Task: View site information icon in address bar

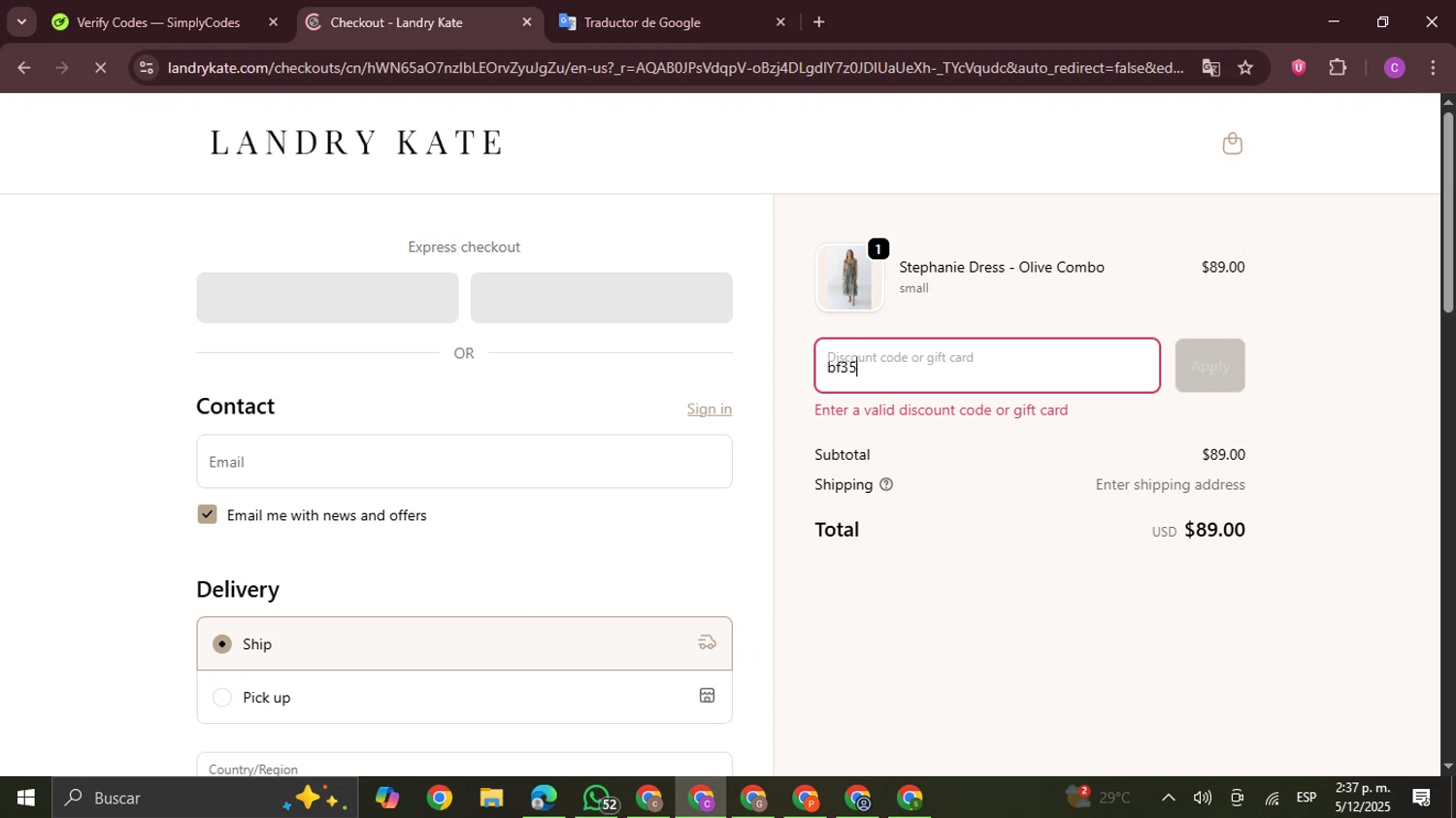Action: point(146,68)
